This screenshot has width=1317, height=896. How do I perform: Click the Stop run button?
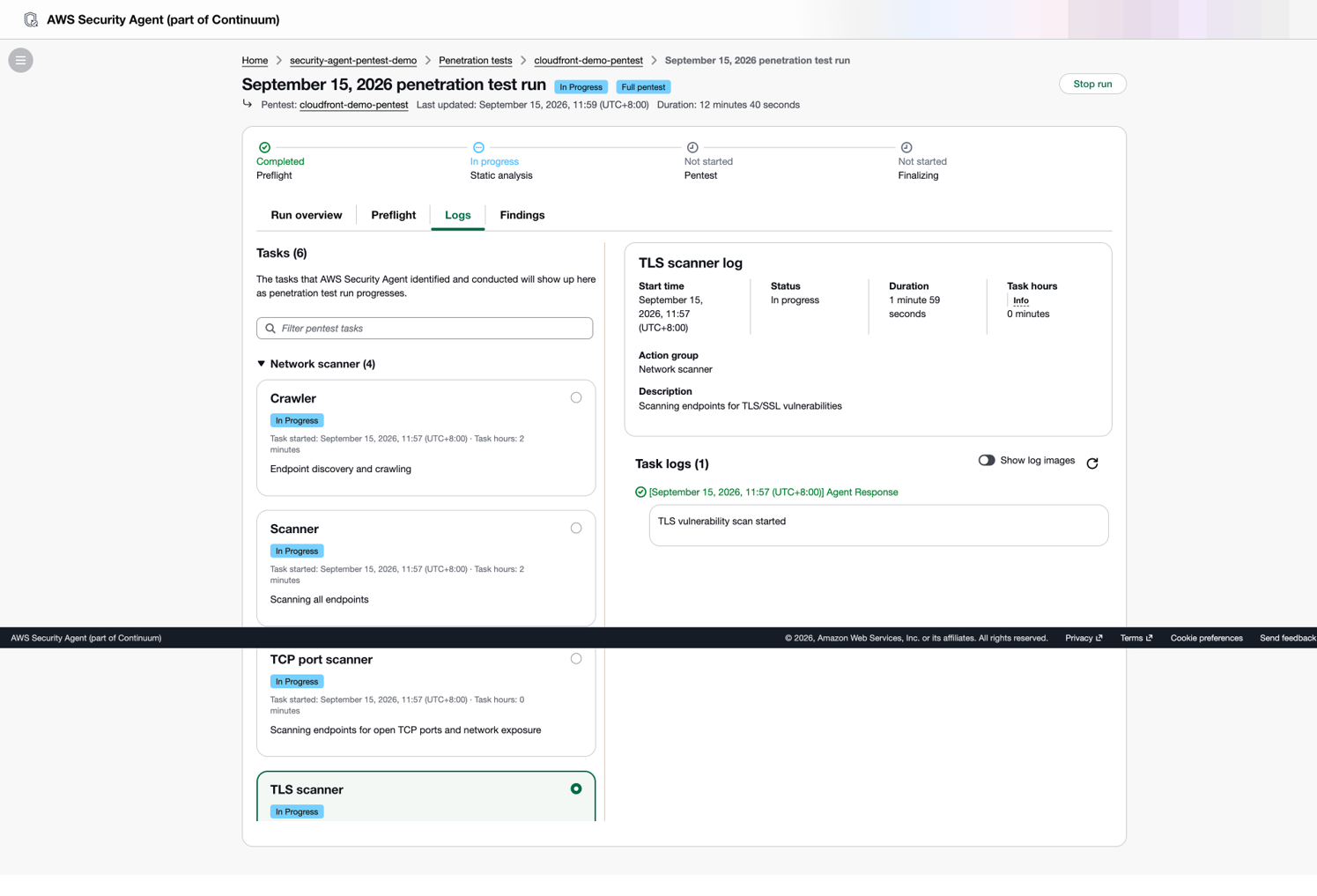click(x=1092, y=84)
